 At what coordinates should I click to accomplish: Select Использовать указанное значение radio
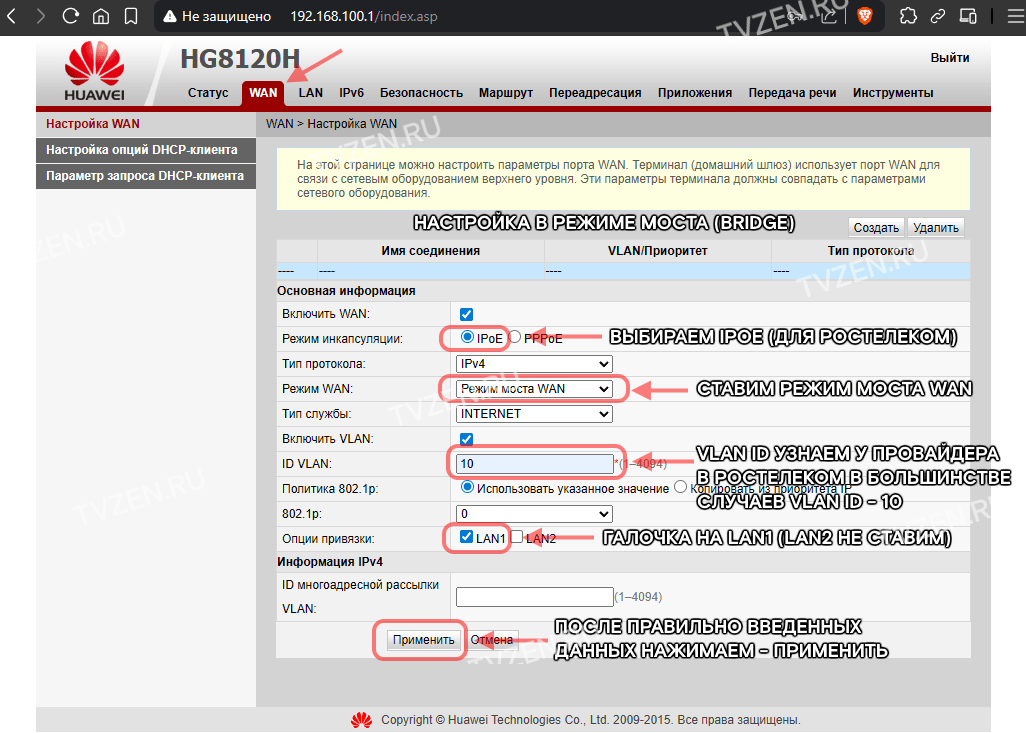point(467,487)
